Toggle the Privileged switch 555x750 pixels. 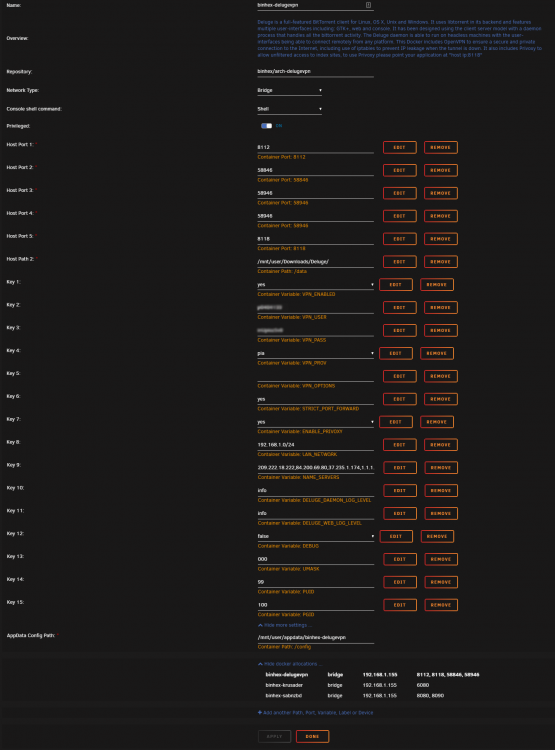(266, 126)
